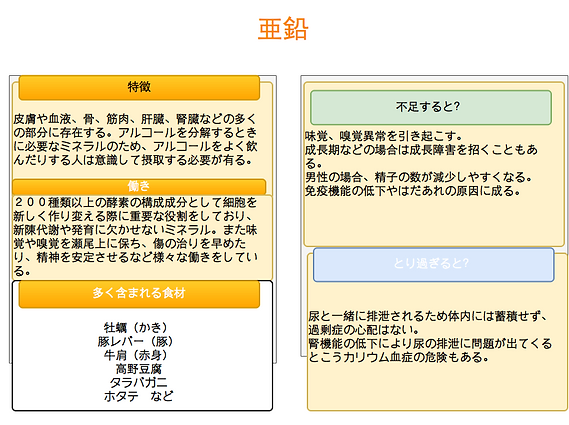Select the ホタテ など food item

coord(139,396)
